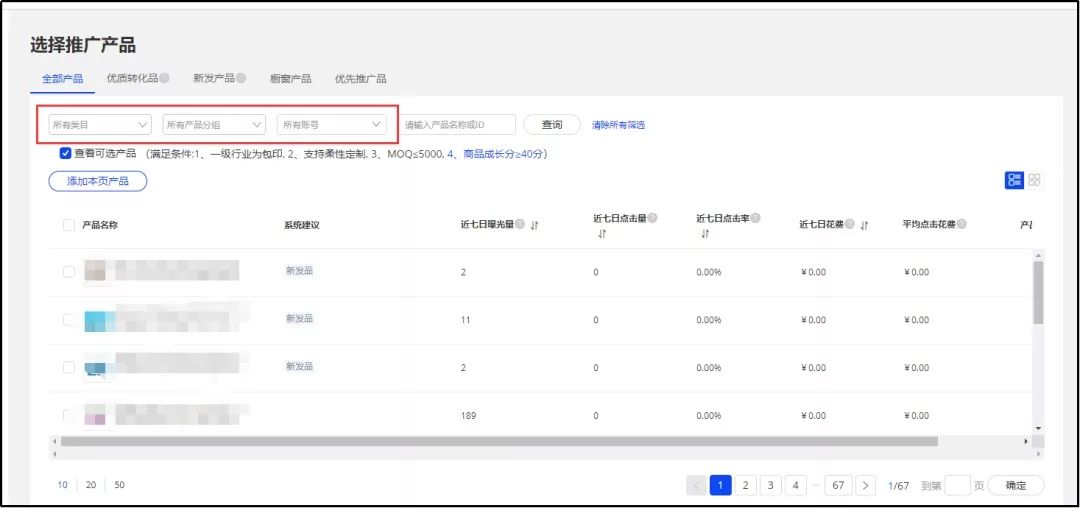Select checkbox of product with 曝光量 189
The width and height of the screenshot is (1080, 508).
69,415
